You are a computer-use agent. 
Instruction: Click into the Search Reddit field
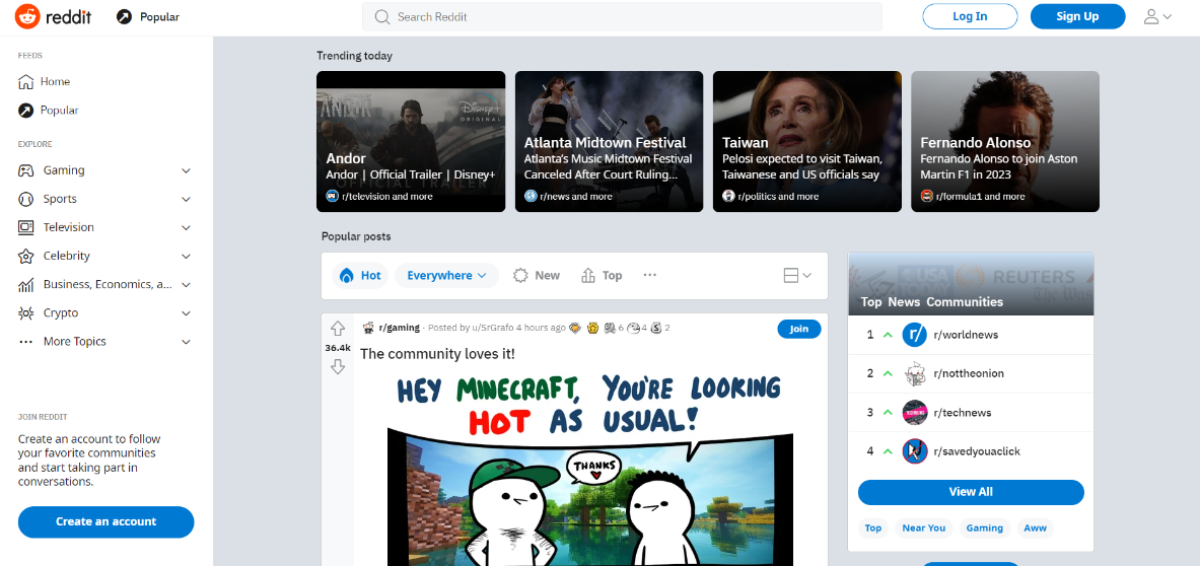coord(622,17)
